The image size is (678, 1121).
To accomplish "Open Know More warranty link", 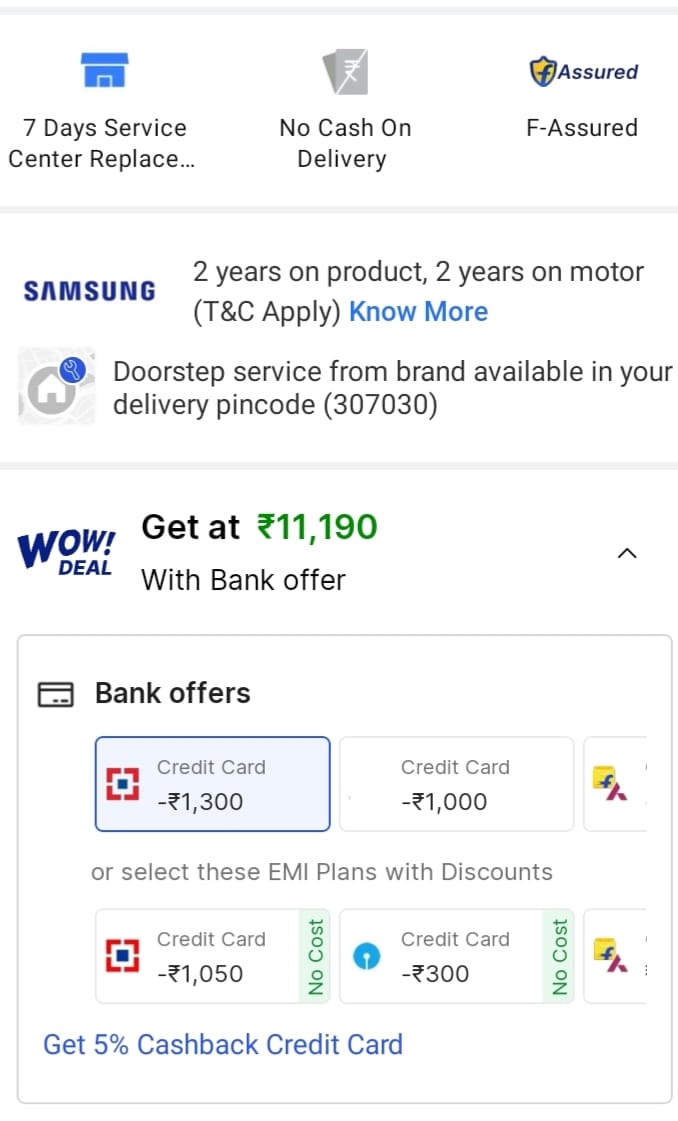I will click(418, 312).
